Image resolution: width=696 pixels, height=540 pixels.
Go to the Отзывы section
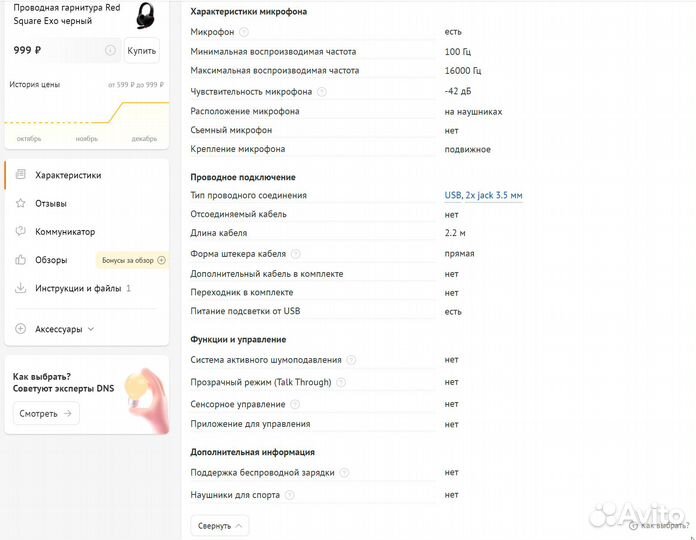(x=51, y=204)
